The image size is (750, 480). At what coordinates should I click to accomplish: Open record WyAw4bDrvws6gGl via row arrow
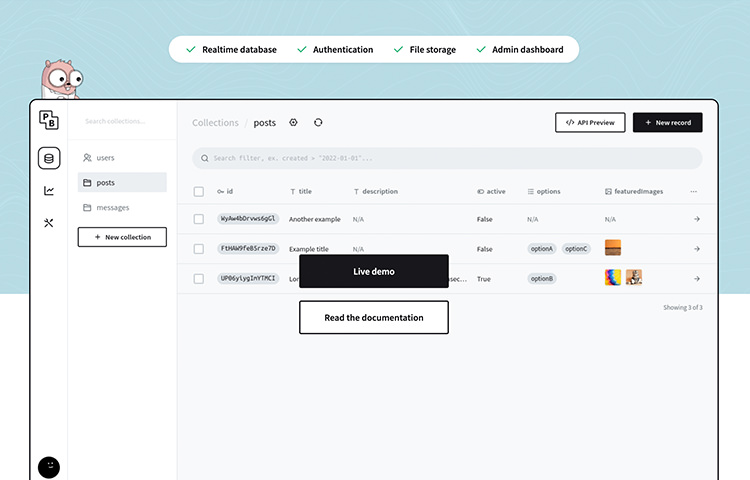(697, 219)
